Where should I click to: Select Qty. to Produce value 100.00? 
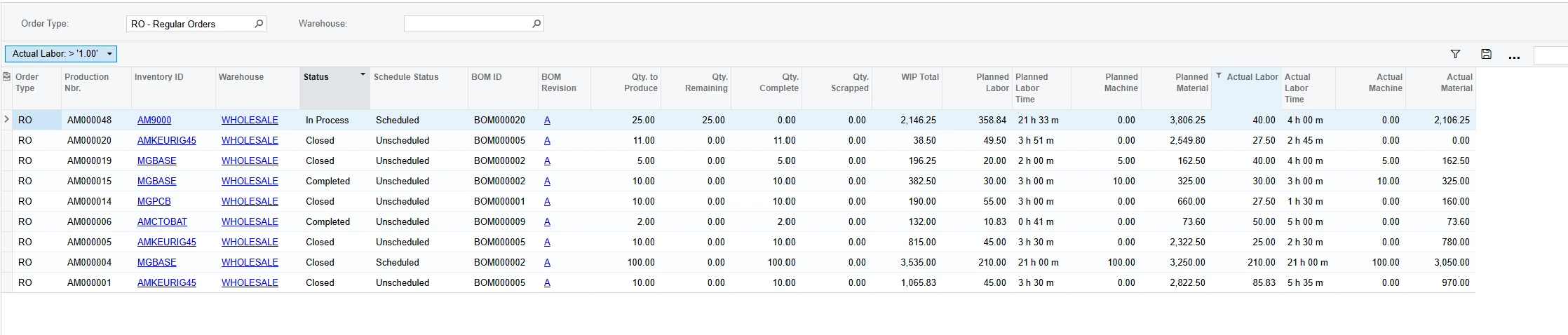pyautogui.click(x=626, y=262)
